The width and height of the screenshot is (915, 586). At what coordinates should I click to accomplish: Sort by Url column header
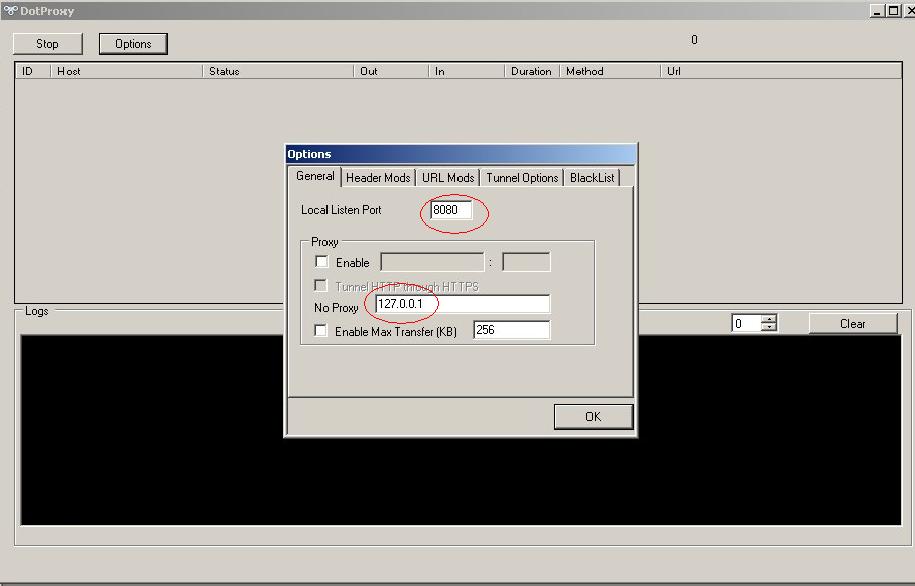tap(781, 71)
